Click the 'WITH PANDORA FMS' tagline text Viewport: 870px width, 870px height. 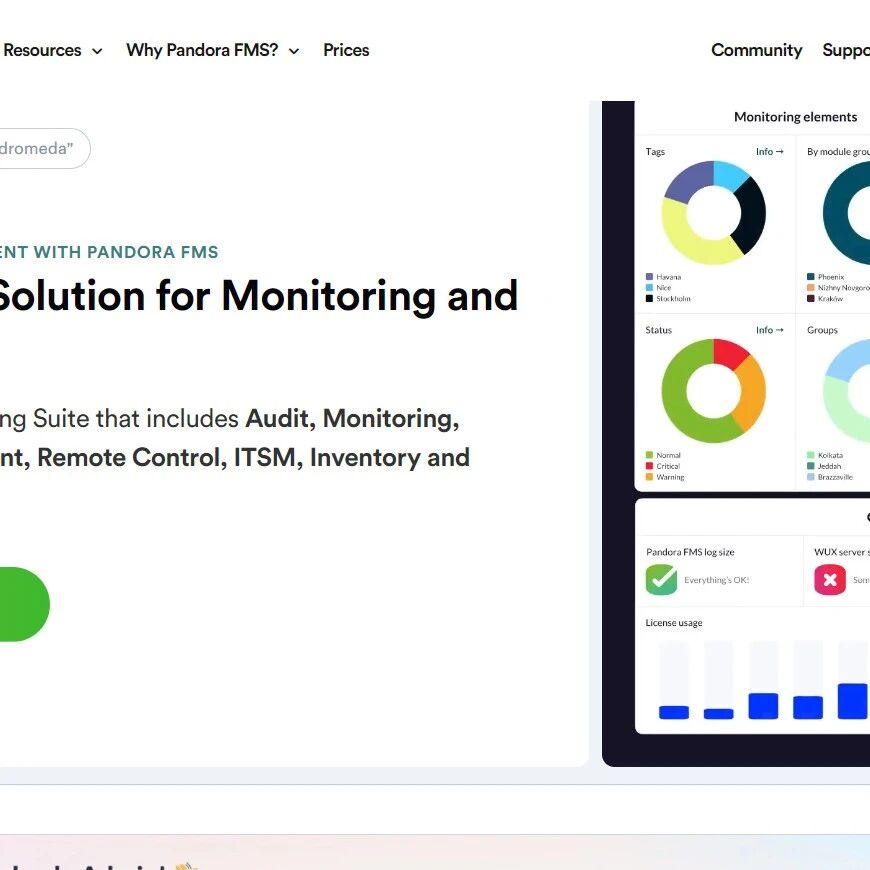[x=126, y=252]
